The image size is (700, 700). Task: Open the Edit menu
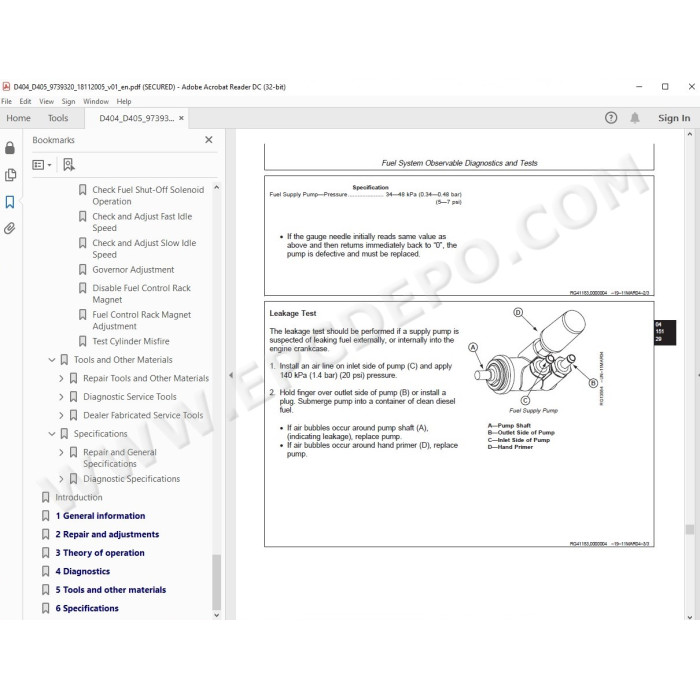click(x=25, y=101)
